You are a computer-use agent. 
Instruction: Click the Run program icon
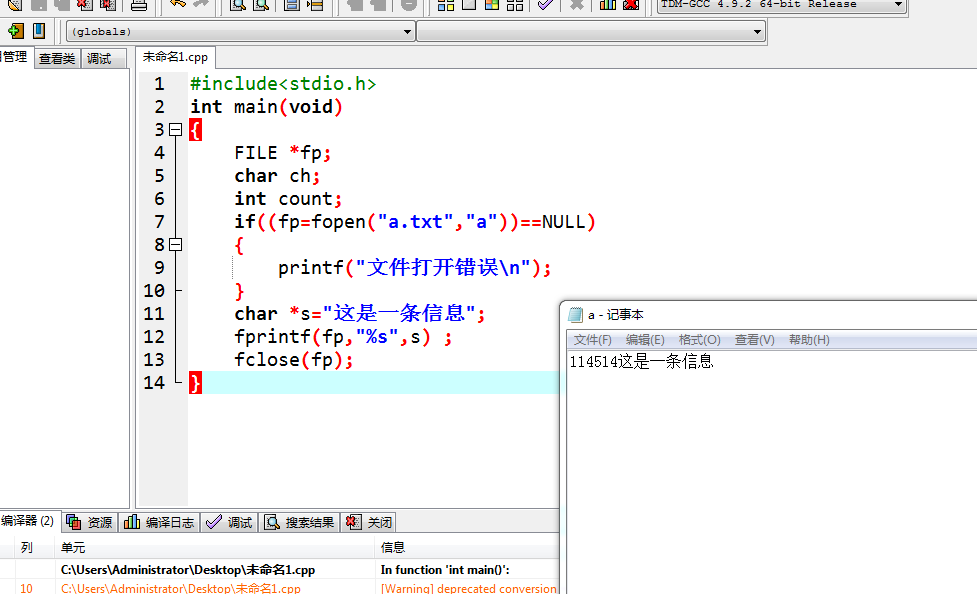(469, 4)
